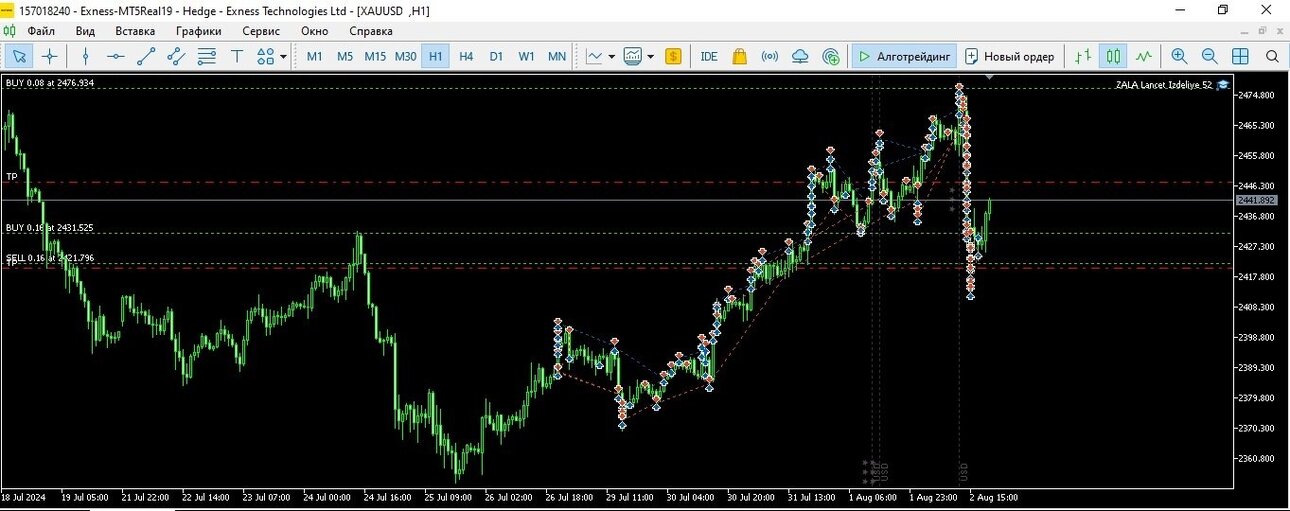
Task: Switch to bar chart display
Action: point(1083,56)
